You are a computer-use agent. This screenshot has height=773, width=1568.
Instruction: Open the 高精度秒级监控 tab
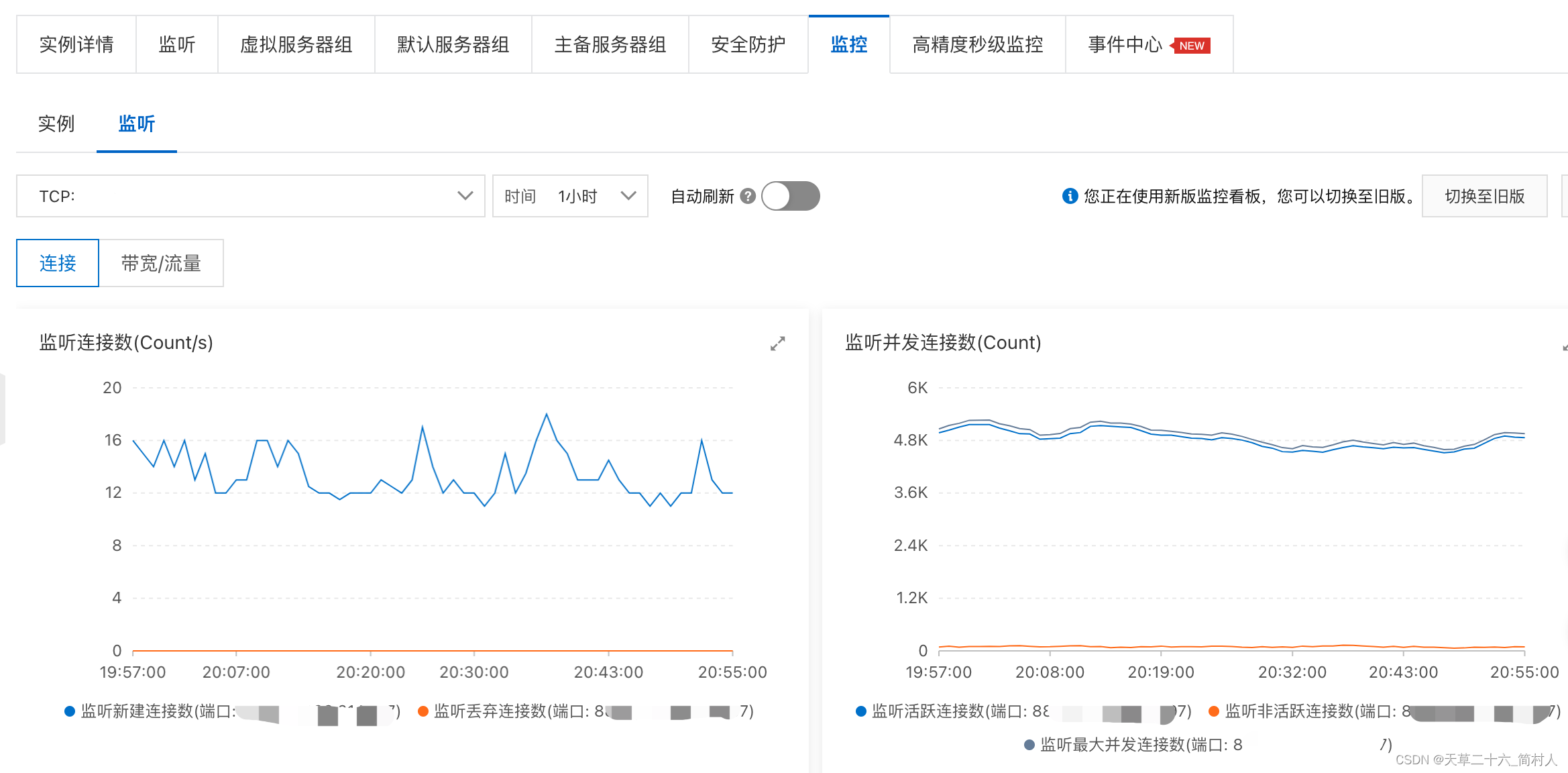click(x=978, y=45)
